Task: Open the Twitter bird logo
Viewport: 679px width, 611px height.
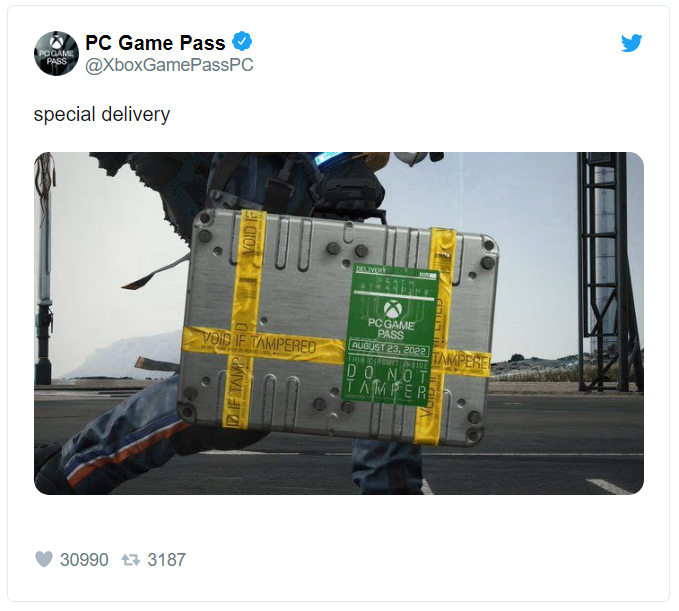Action: pos(631,43)
